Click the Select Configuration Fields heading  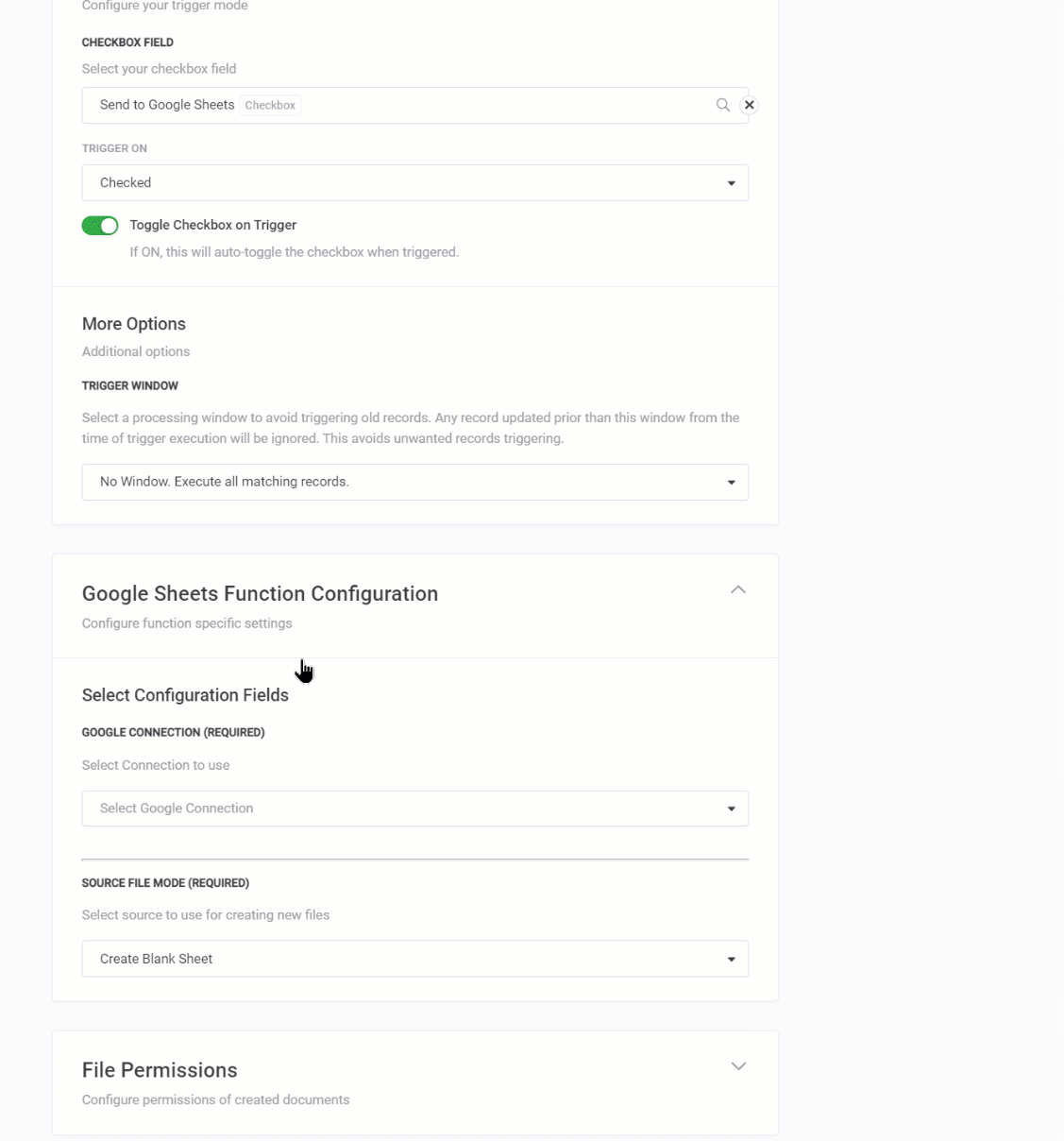point(185,695)
